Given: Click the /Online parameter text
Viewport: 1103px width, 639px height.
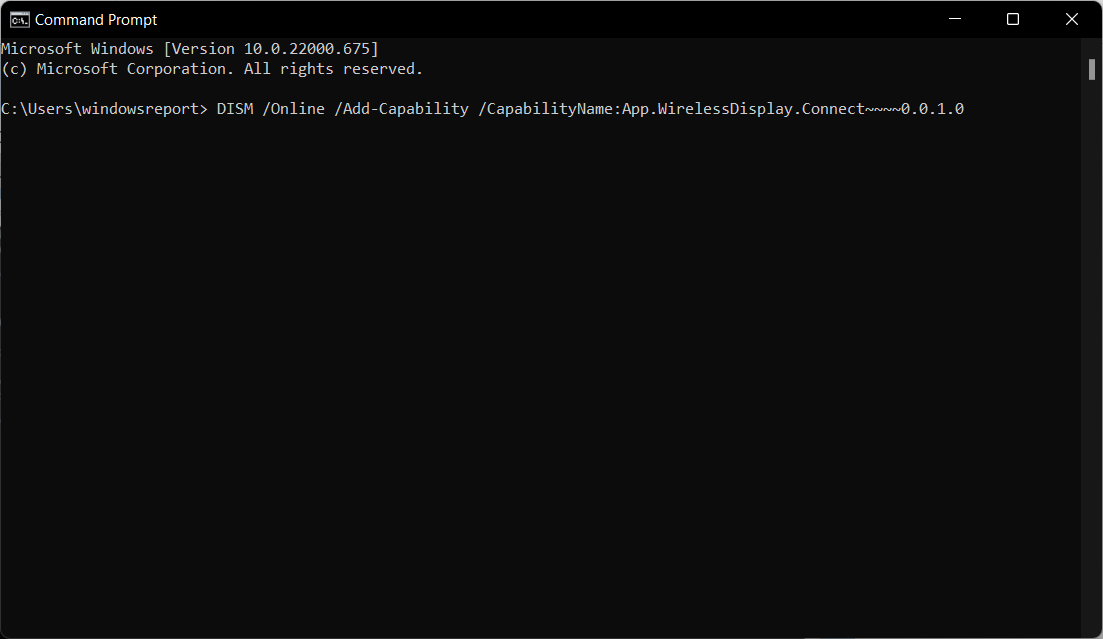Looking at the screenshot, I should click(x=295, y=108).
